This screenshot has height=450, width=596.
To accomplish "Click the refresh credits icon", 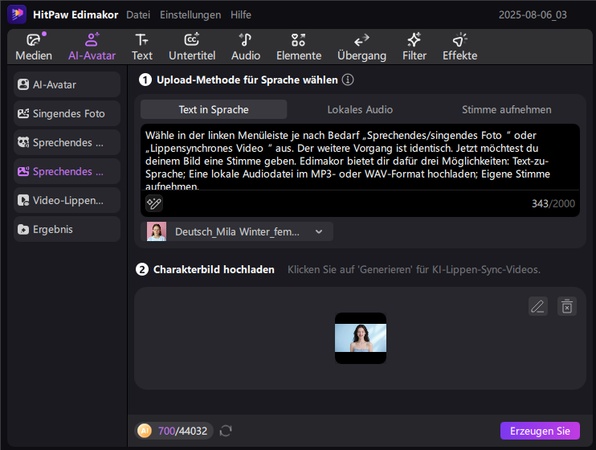I will tap(225, 431).
